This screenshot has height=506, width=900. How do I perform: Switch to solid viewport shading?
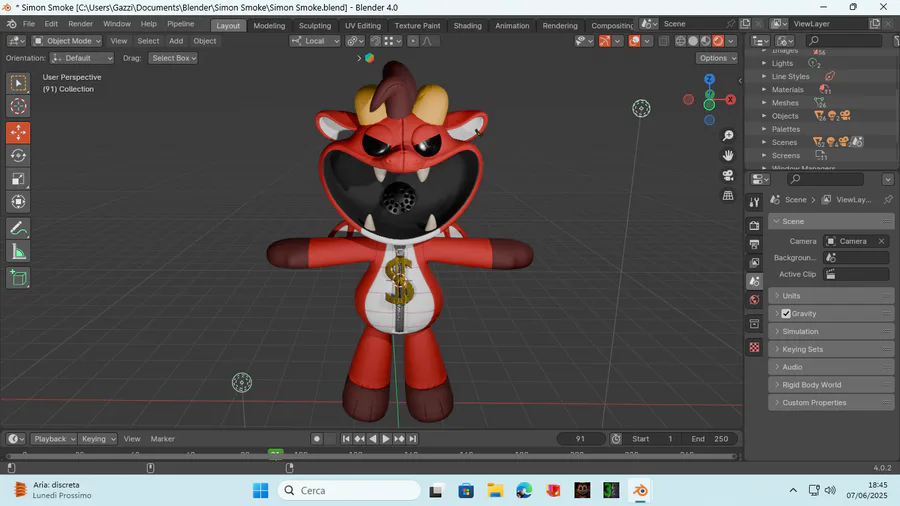coord(693,41)
